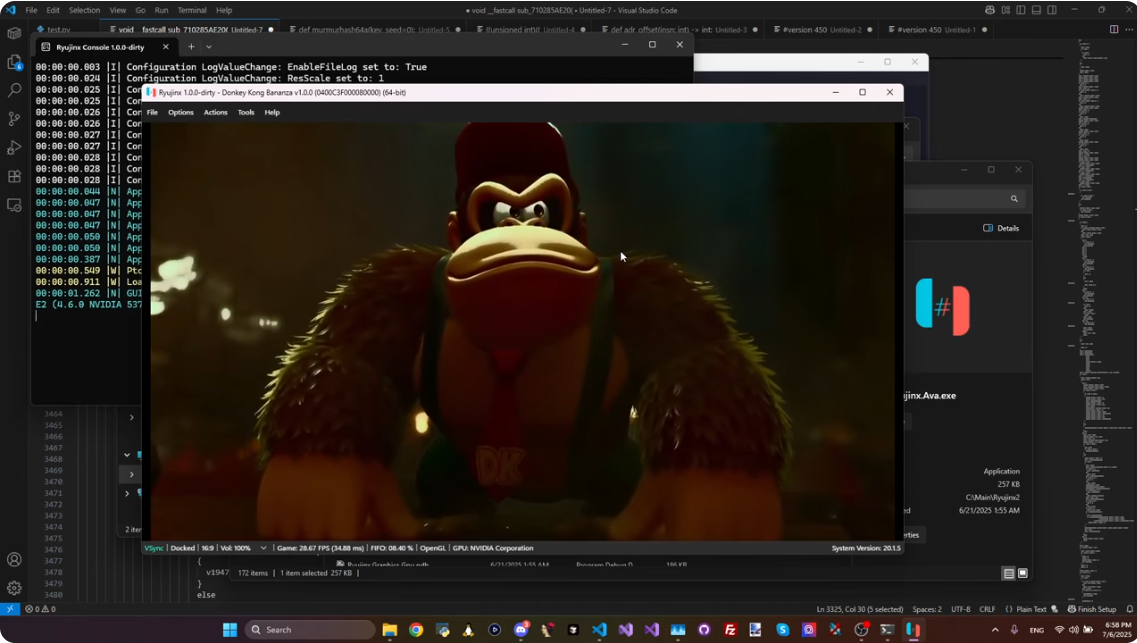
Task: Click the Accounts icon in activity bar
Action: click(x=14, y=560)
